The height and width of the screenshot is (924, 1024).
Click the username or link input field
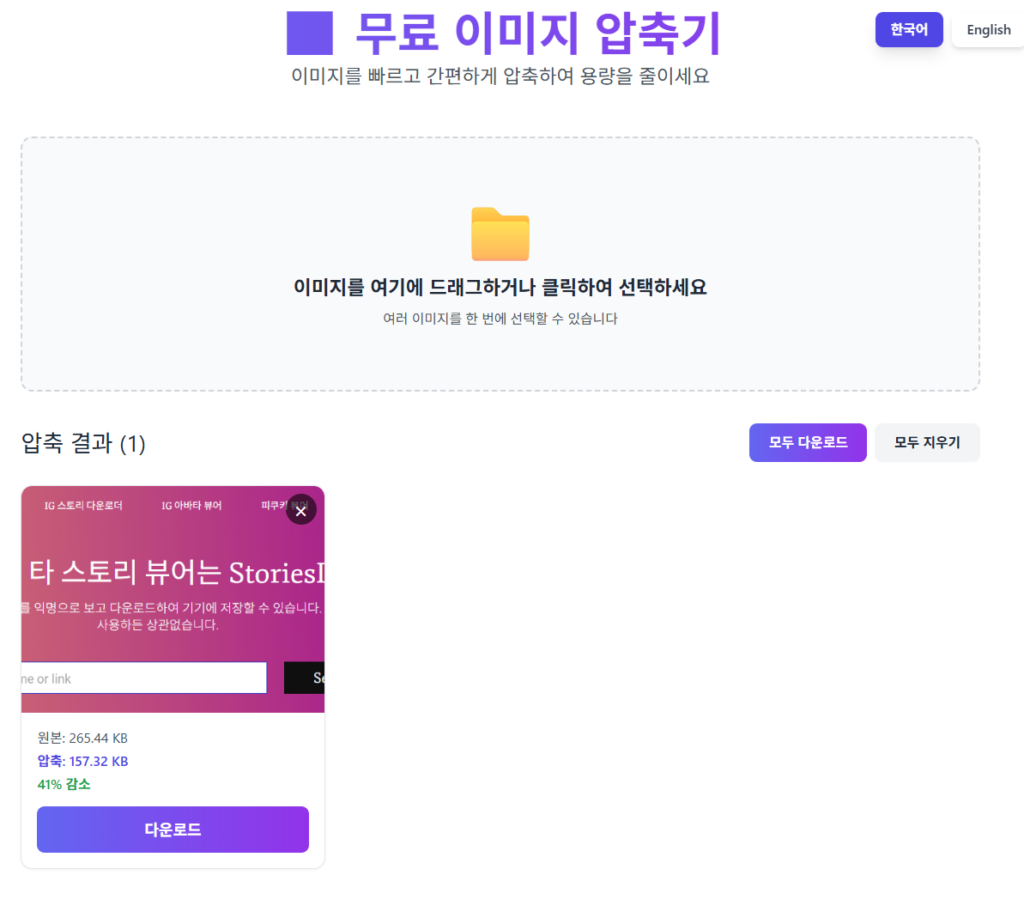[140, 678]
